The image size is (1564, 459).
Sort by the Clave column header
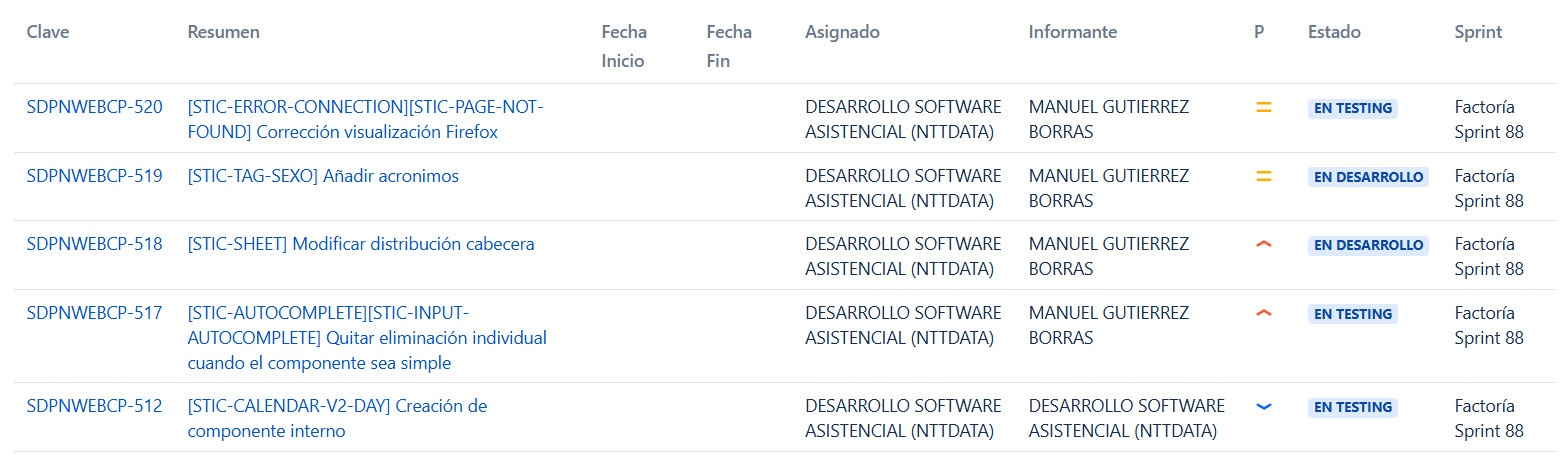(48, 32)
